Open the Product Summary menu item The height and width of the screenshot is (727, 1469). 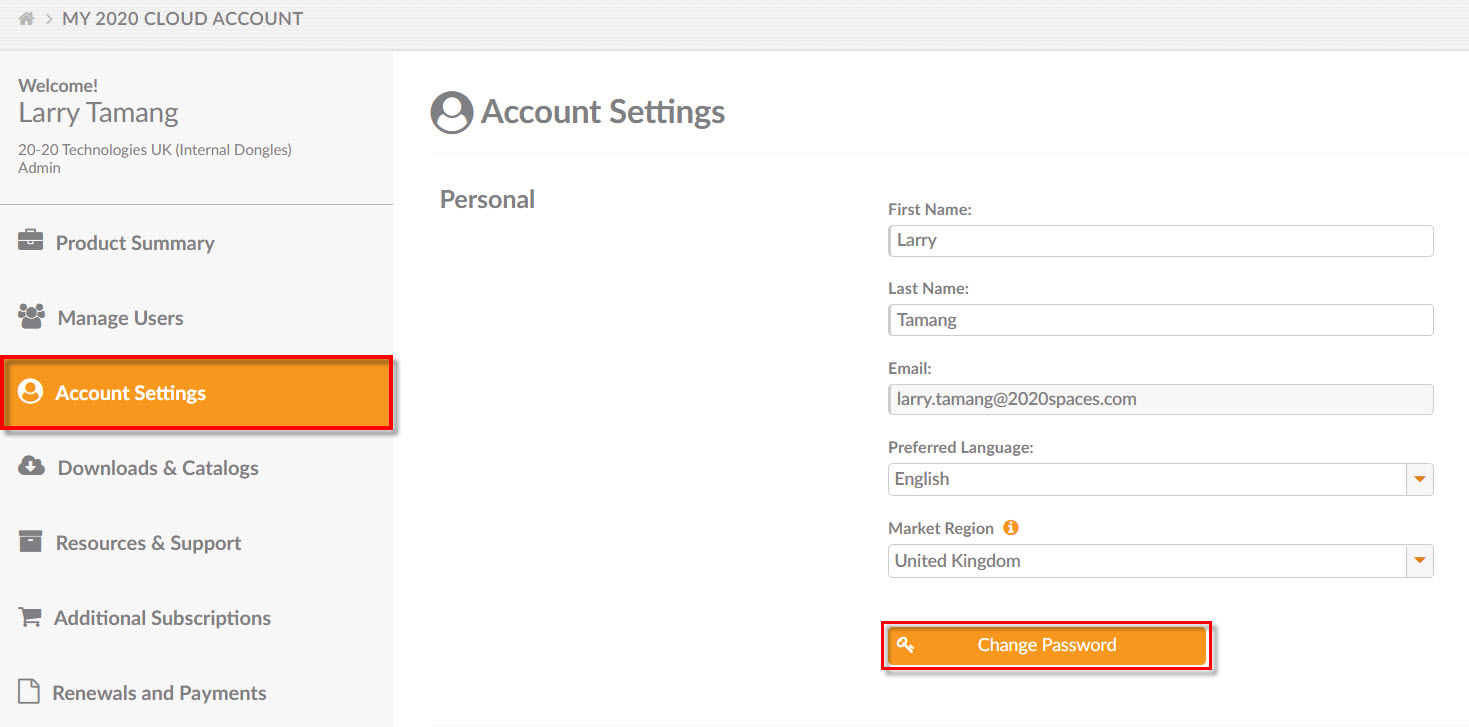point(135,243)
